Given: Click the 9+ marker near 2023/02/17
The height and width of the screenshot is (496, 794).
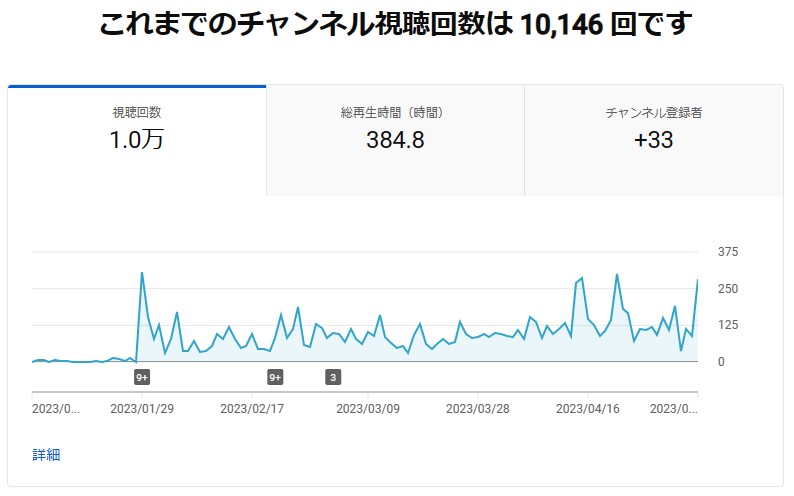Looking at the screenshot, I should [x=275, y=377].
